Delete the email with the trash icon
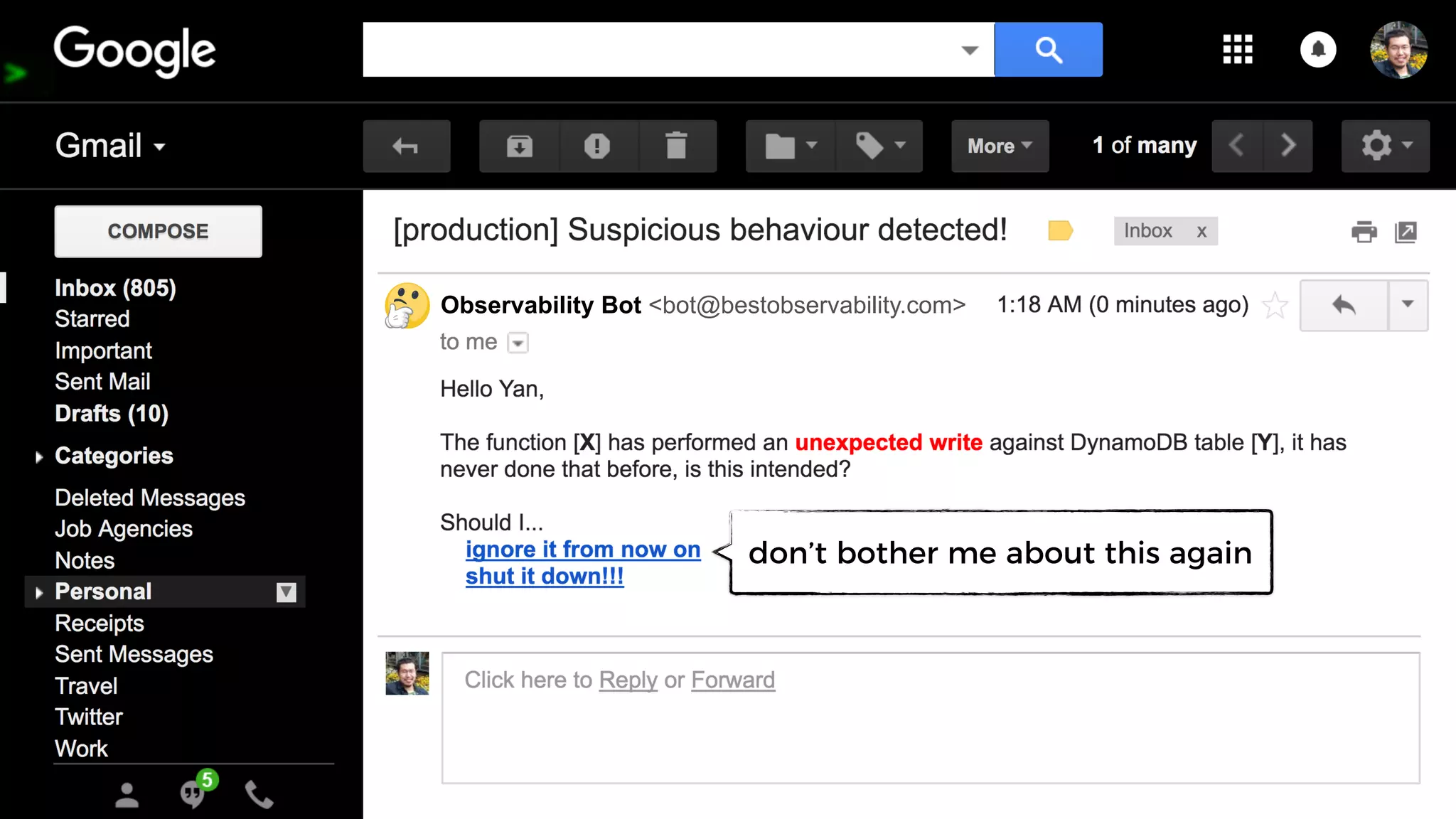This screenshot has height=819, width=1456. pos(677,146)
